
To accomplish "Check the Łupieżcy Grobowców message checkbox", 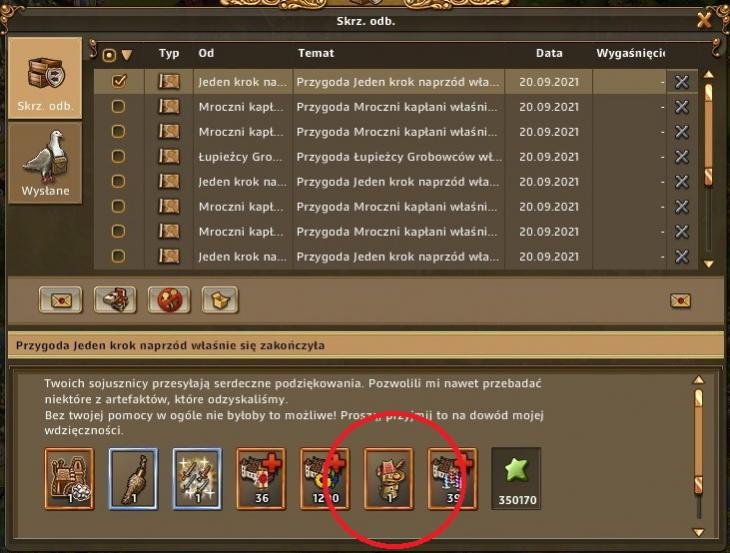I will click(118, 156).
